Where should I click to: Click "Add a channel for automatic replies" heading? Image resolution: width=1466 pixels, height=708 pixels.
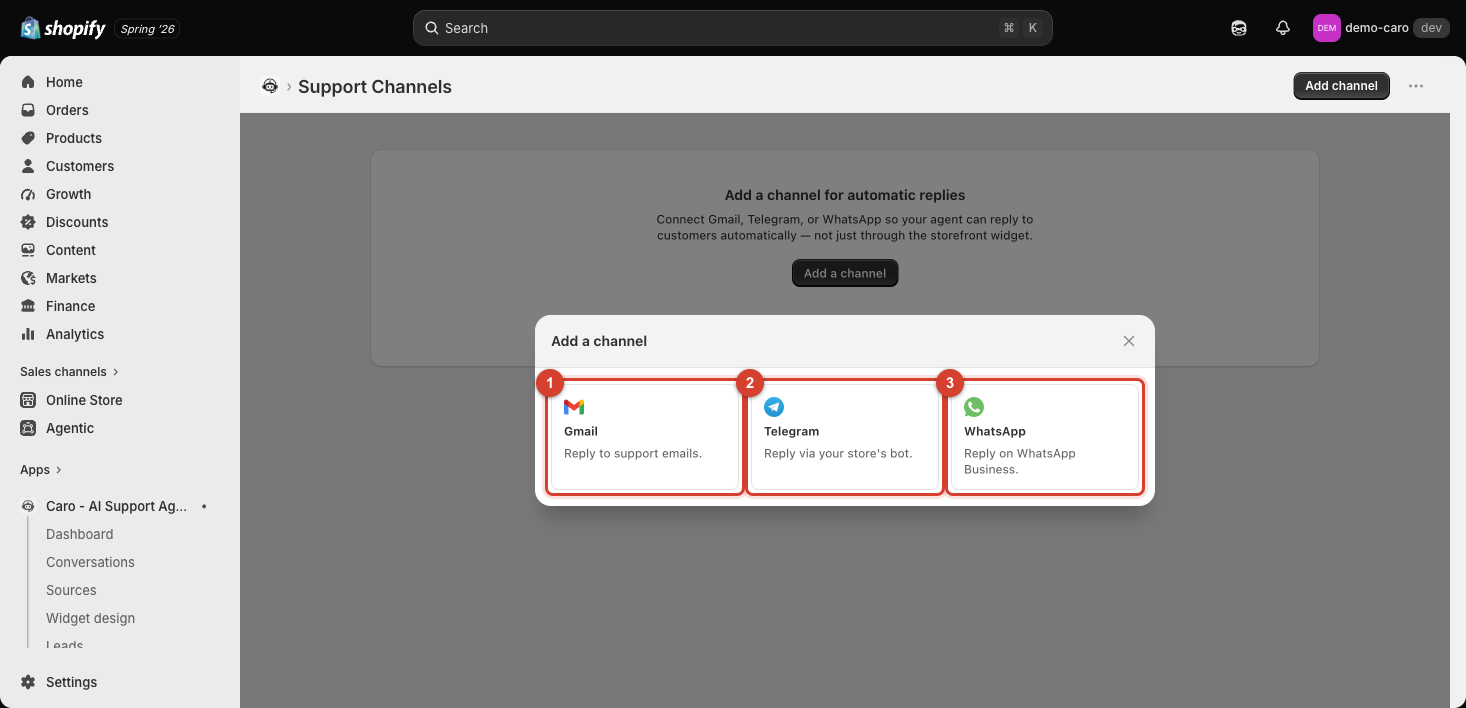pyautogui.click(x=845, y=195)
